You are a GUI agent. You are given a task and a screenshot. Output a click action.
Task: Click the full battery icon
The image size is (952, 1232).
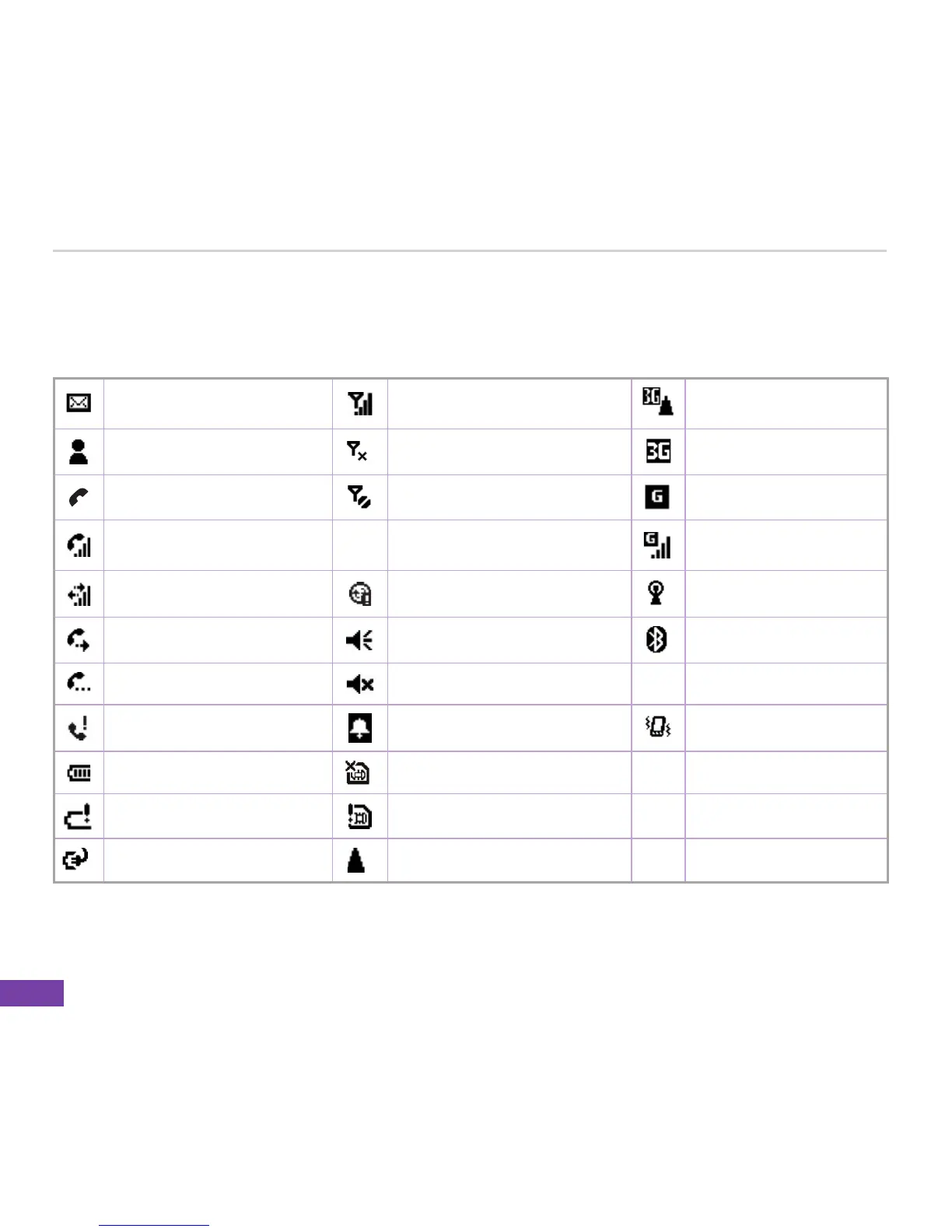(79, 773)
